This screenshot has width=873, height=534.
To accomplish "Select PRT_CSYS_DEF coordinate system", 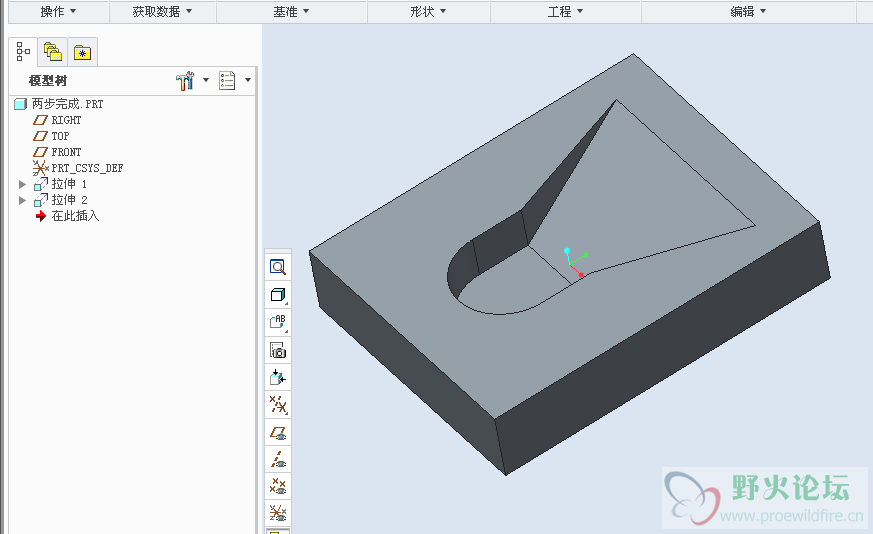I will [87, 168].
